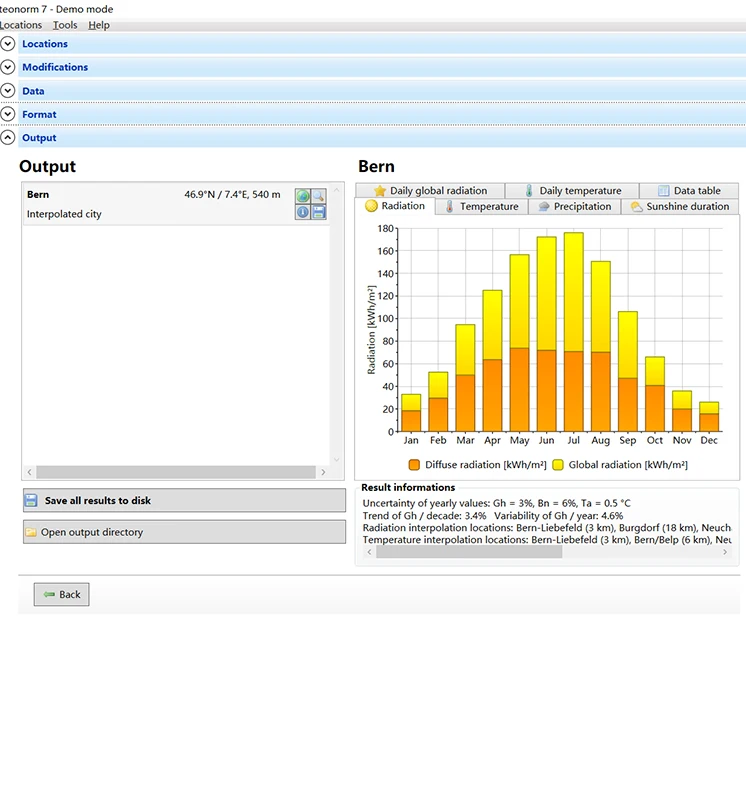
Task: Click the thermometer icon on Daily temperature tab
Action: pos(529,191)
